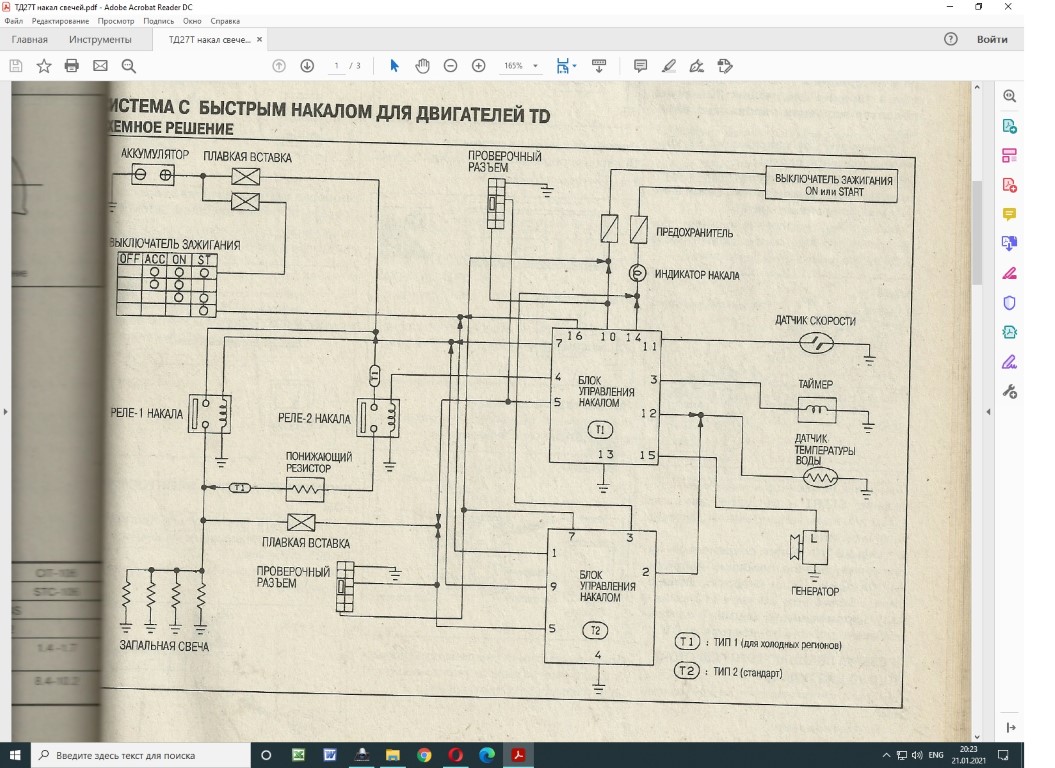Open the Fill & Sign tool in the right sidebar
Screen dimensions: 1055x768
(1009, 362)
